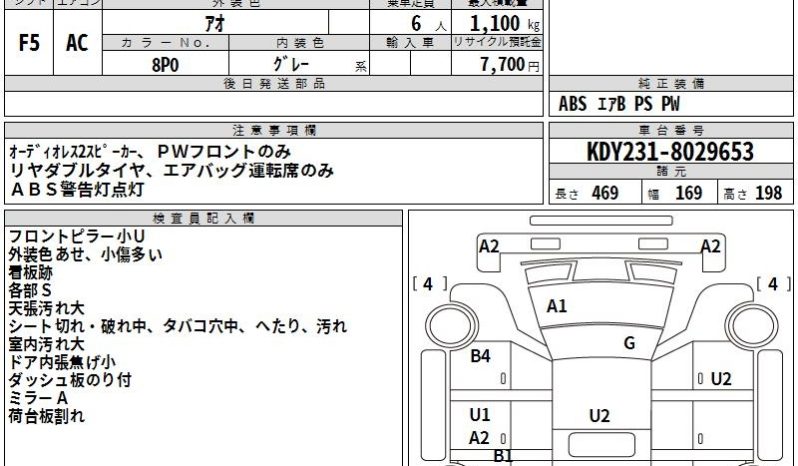Click the 'ABS警告灯点灯' note line
798x466 pixels.
click(77, 189)
